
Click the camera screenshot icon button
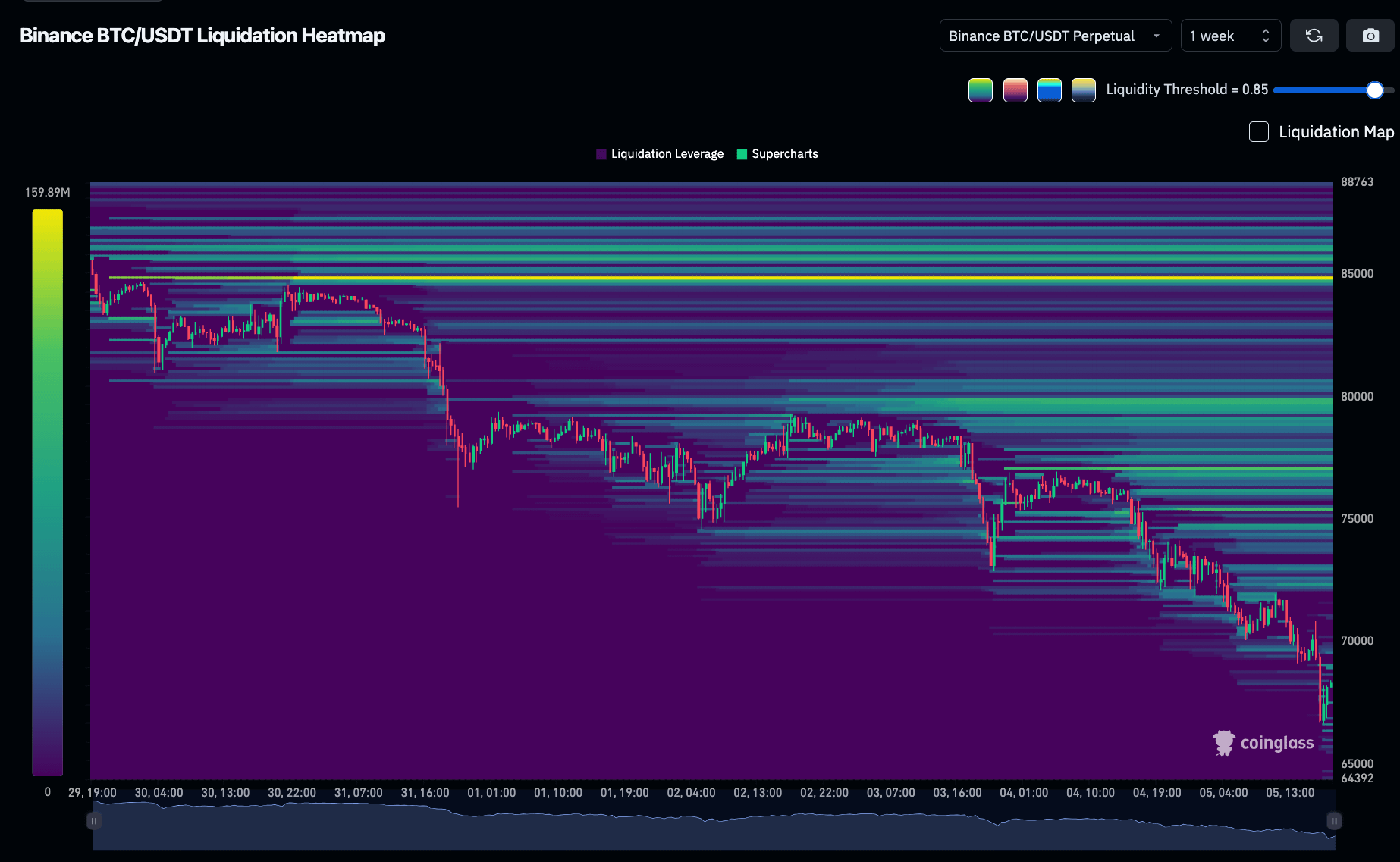[1370, 36]
